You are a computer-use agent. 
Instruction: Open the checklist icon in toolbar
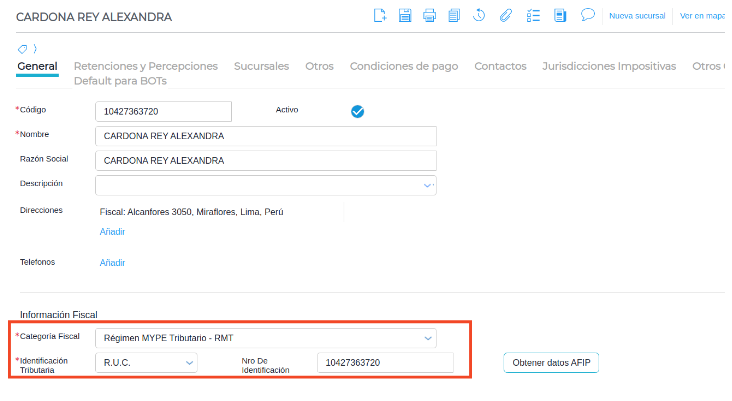pos(533,15)
